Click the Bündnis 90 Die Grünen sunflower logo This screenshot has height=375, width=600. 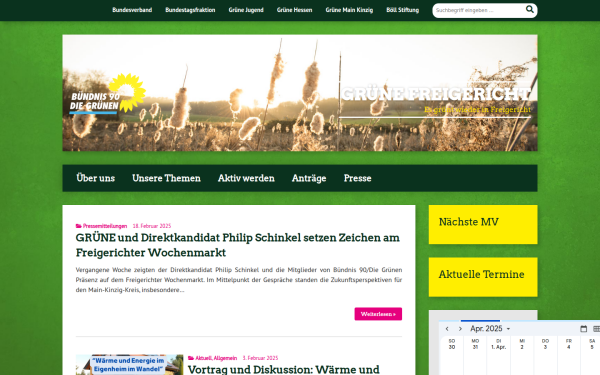[108, 94]
